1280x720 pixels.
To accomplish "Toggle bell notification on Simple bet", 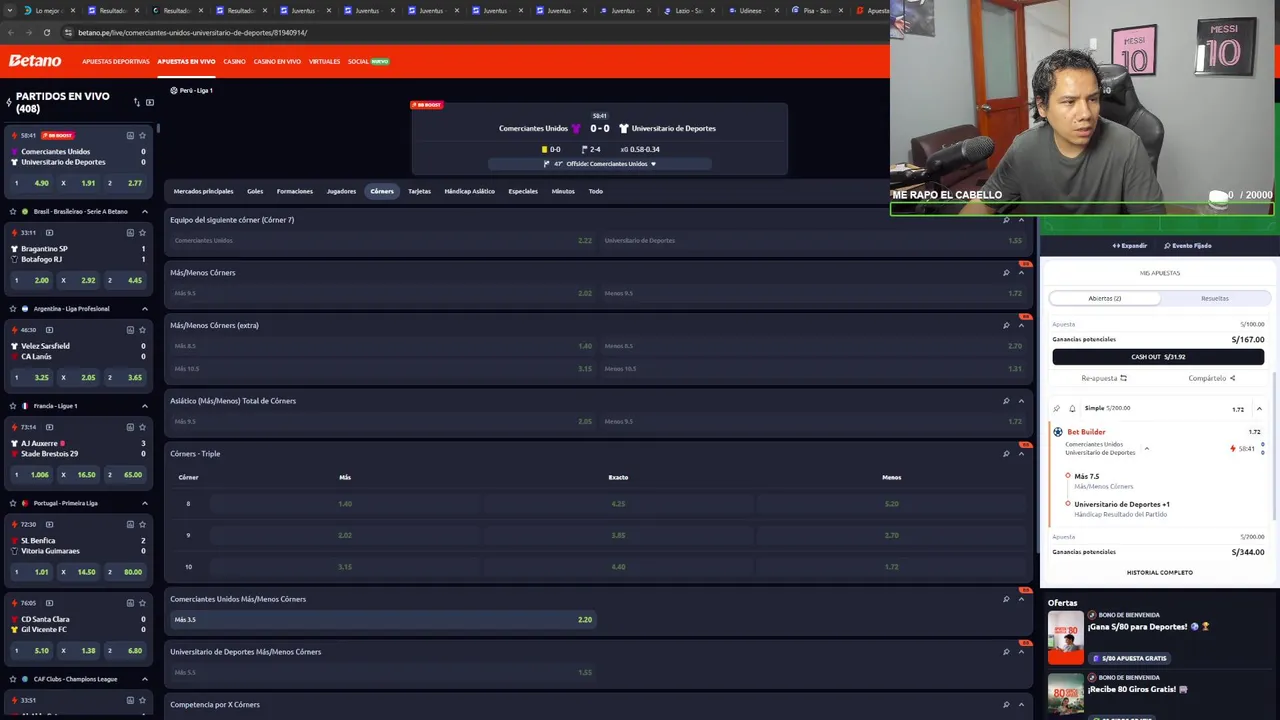I will pos(1073,408).
